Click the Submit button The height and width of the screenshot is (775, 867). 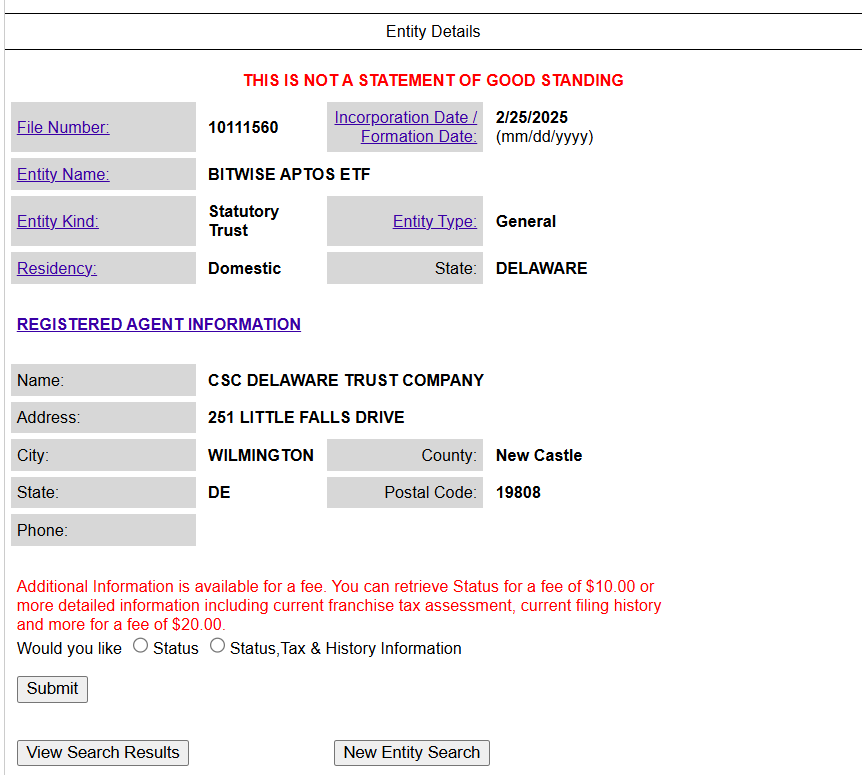(53, 689)
